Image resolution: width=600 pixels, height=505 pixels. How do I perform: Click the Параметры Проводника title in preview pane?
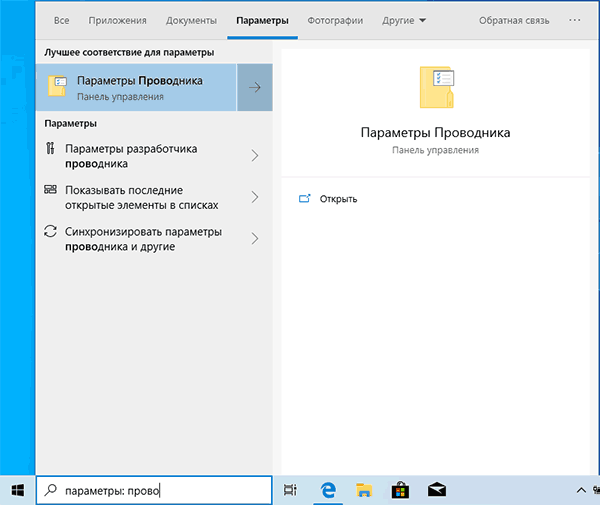tap(435, 133)
